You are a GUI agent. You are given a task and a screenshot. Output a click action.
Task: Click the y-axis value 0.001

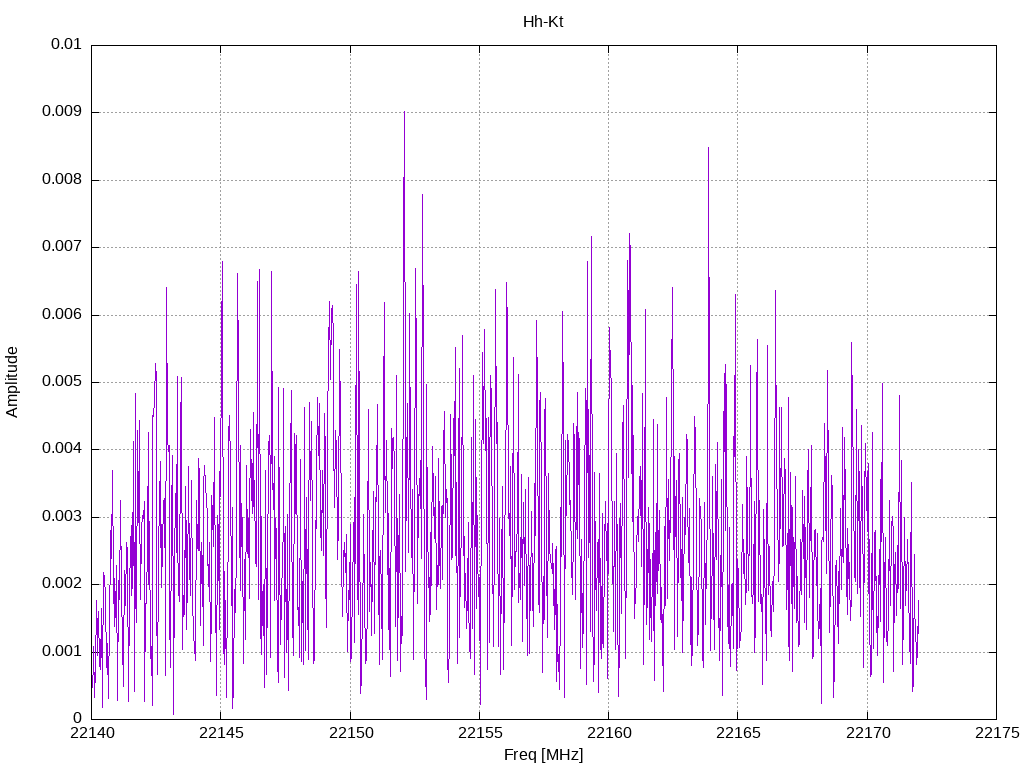click(62, 652)
